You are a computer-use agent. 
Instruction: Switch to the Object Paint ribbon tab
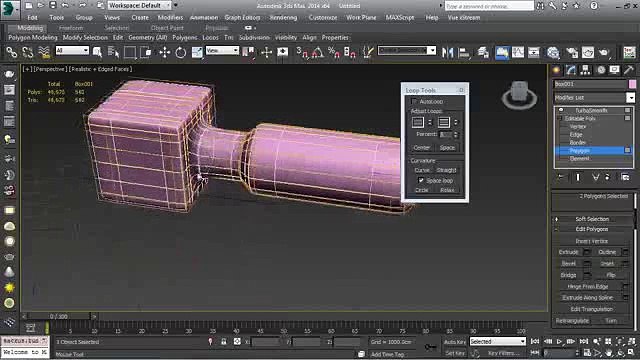click(x=167, y=28)
